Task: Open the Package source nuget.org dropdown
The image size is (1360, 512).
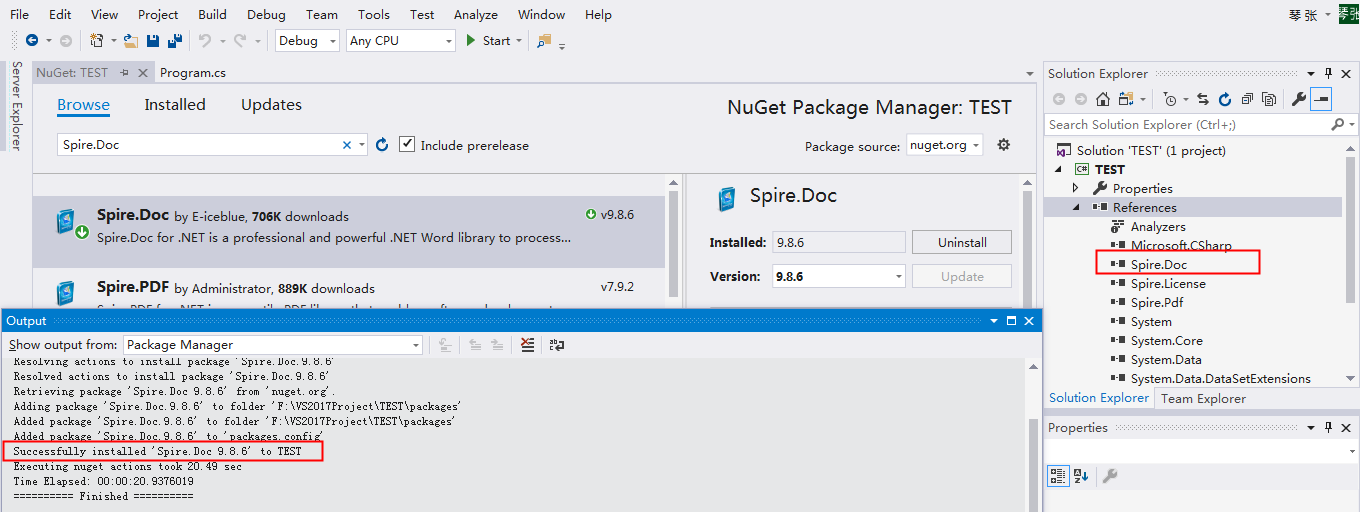Action: point(945,145)
